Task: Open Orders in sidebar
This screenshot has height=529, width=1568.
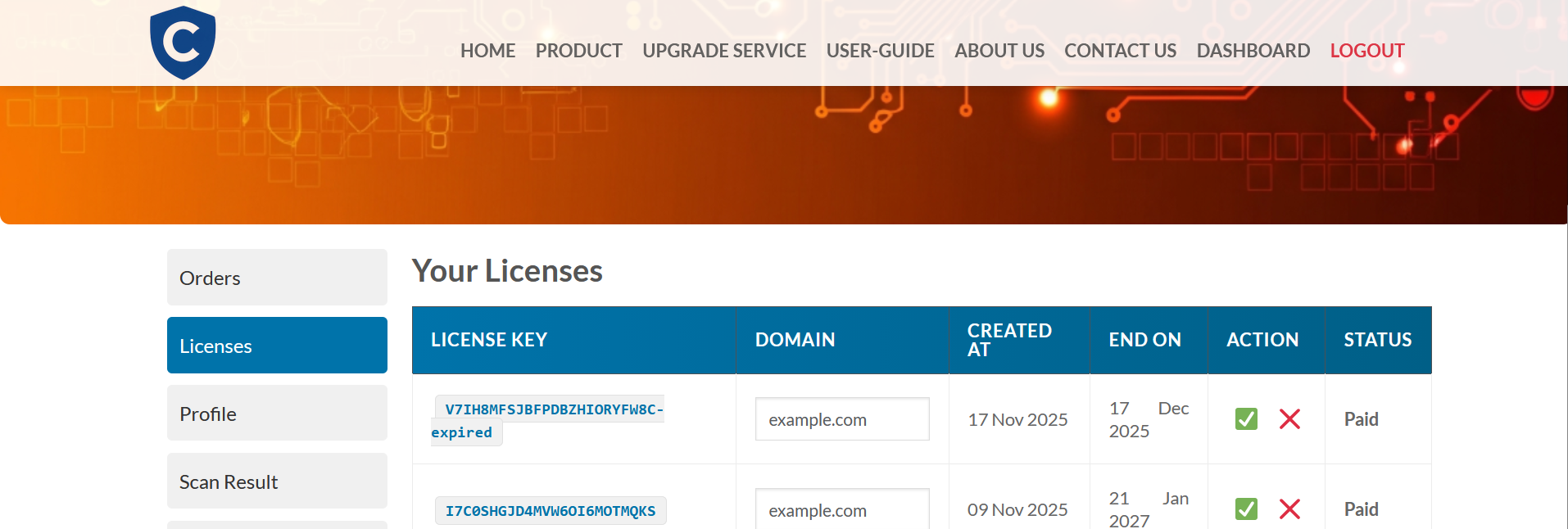Action: click(277, 278)
